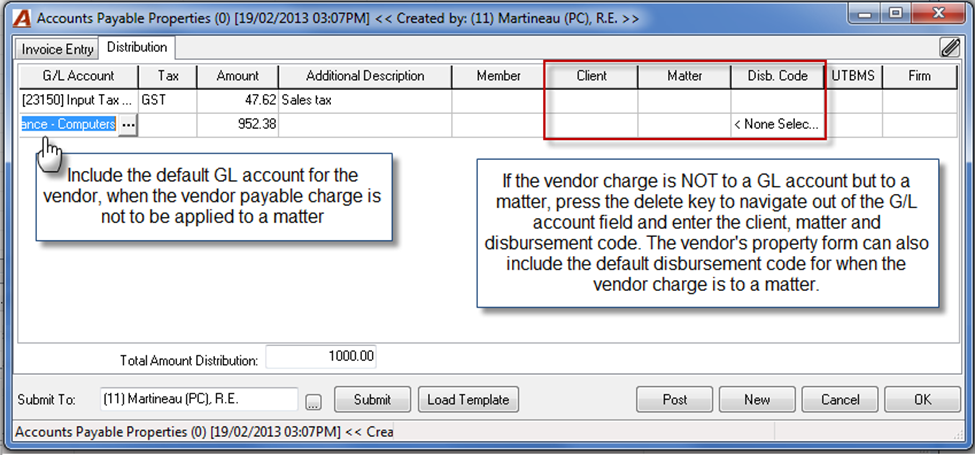Click the Load Template button
The width and height of the screenshot is (975, 455).
468,400
